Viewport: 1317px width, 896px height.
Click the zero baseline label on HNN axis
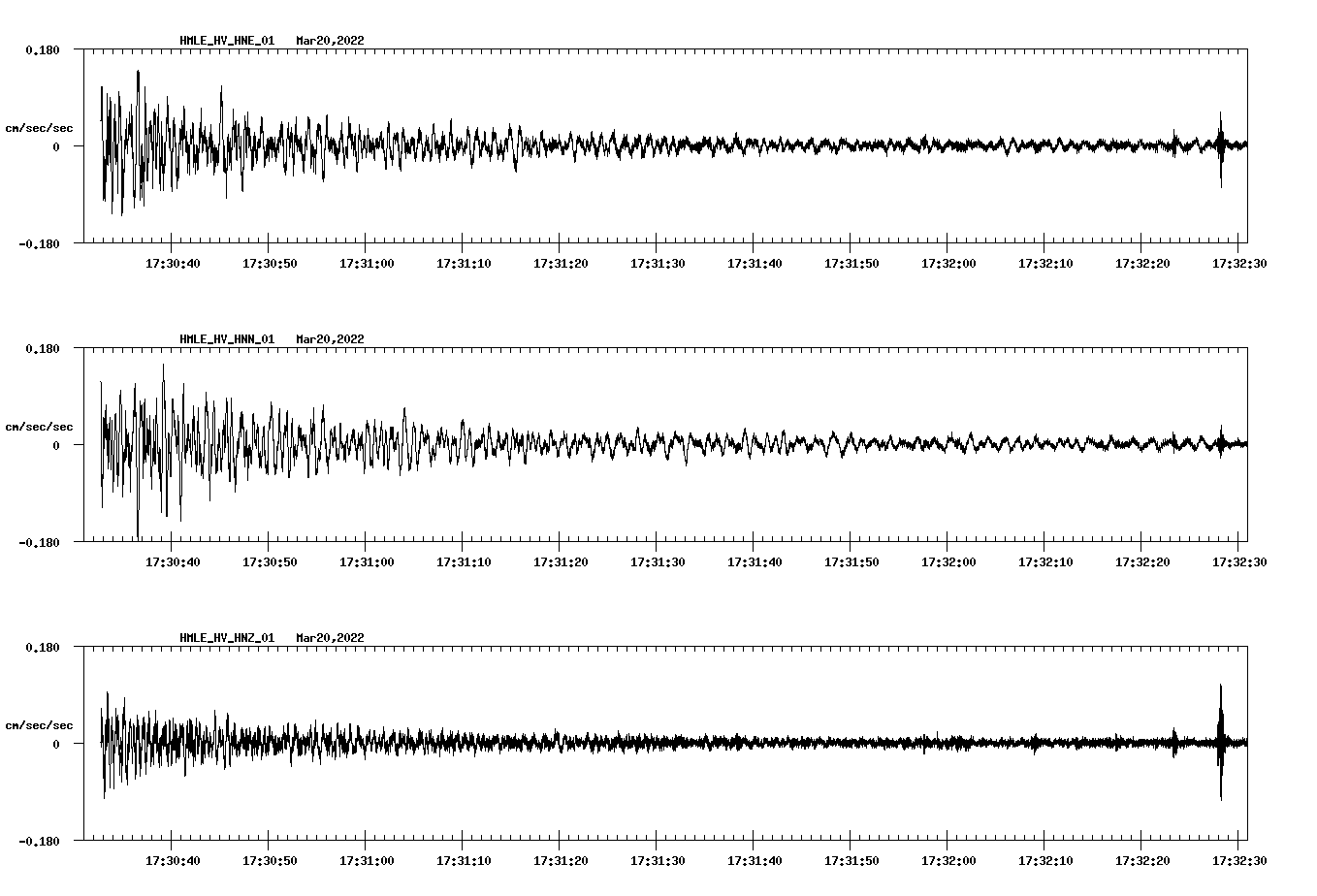pos(56,445)
